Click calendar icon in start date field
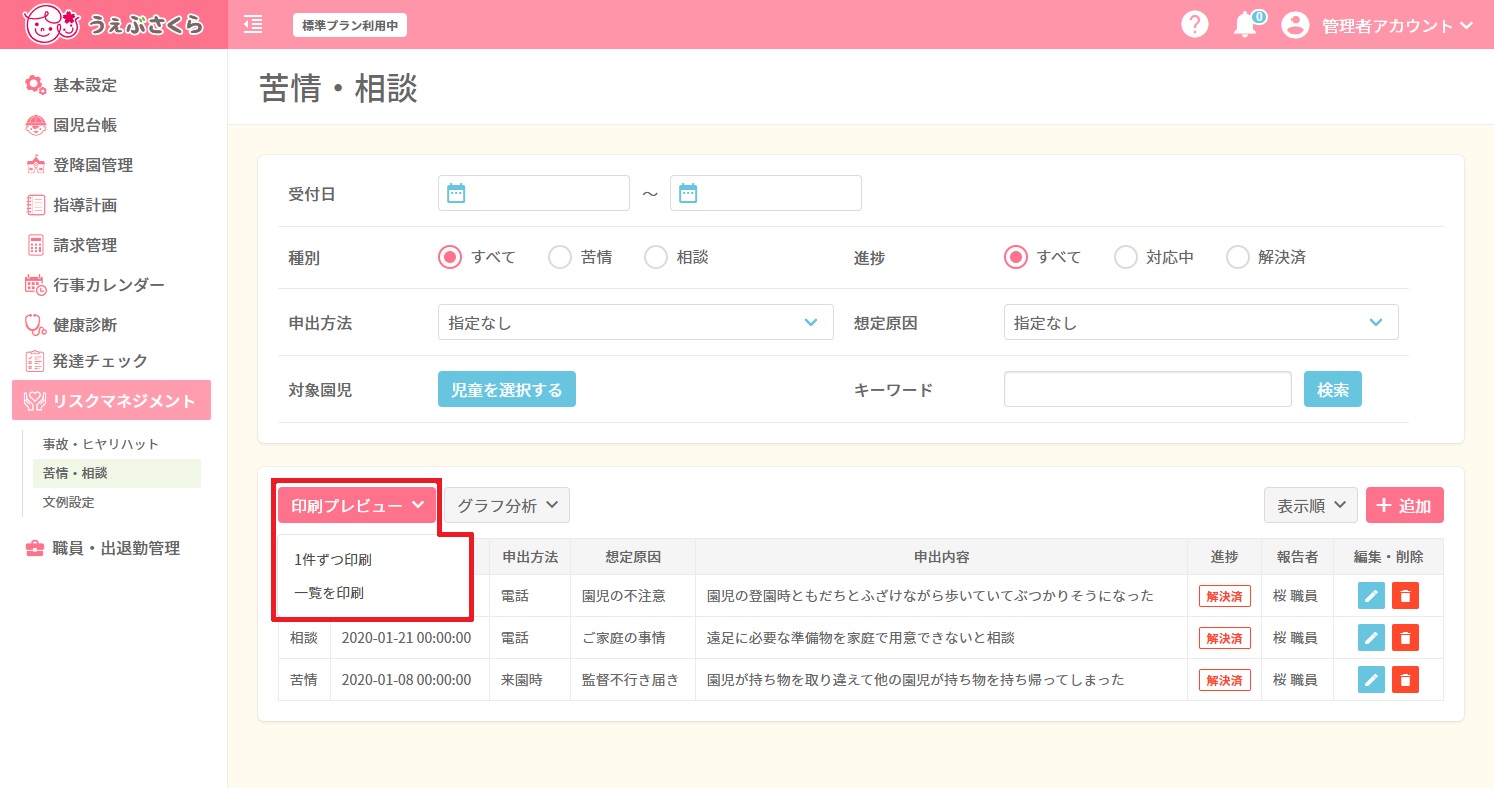This screenshot has width=1494, height=788. point(456,193)
